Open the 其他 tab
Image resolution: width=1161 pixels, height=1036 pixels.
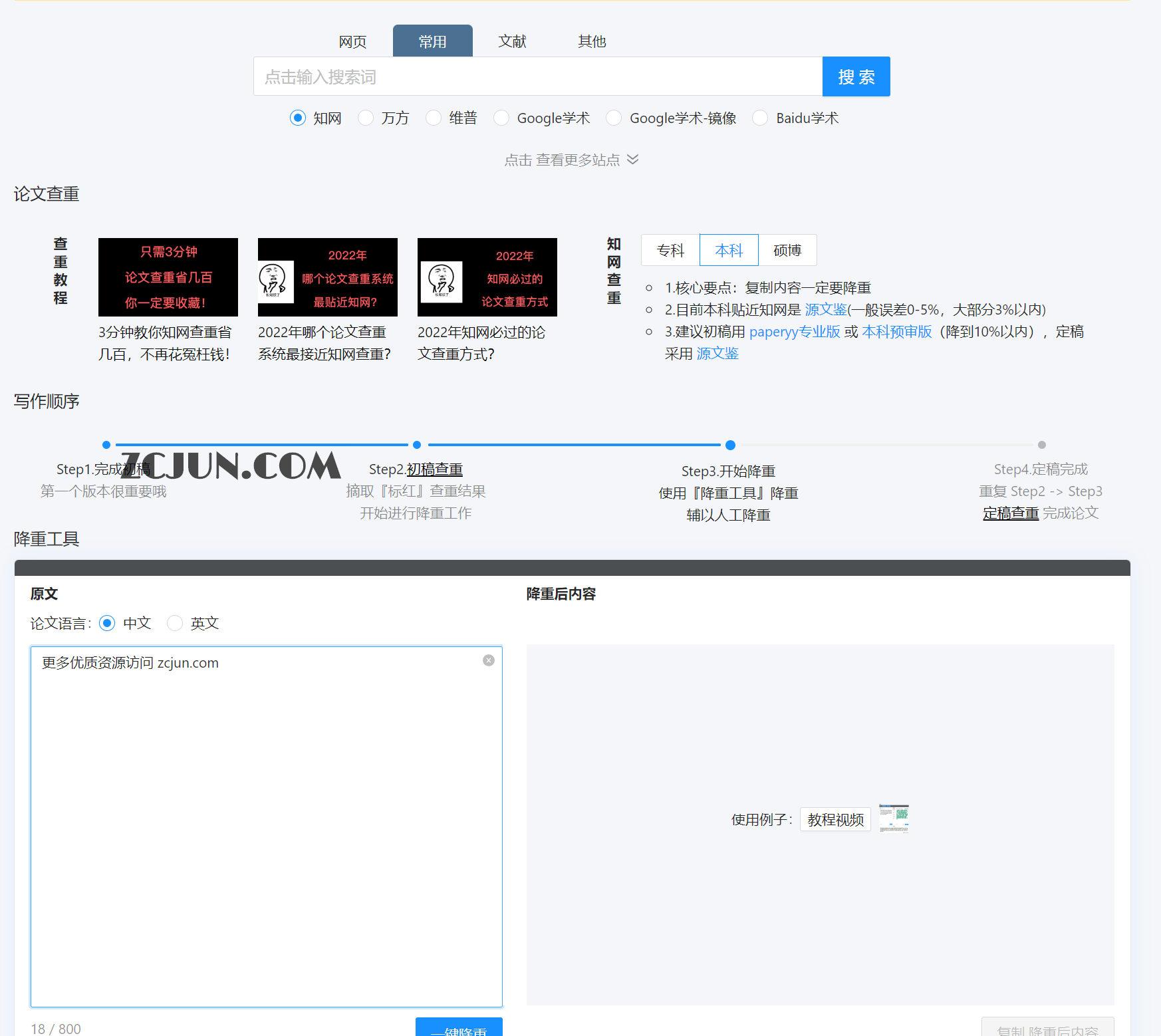click(591, 41)
